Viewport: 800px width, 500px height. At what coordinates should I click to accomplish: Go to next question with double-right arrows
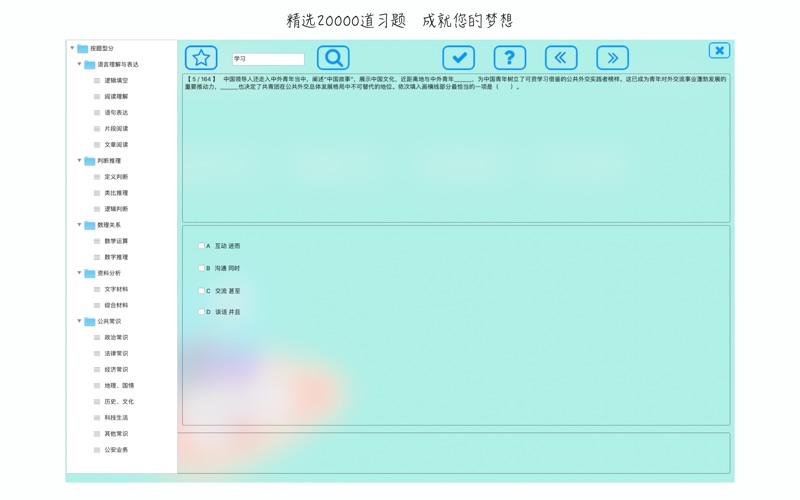[612, 58]
